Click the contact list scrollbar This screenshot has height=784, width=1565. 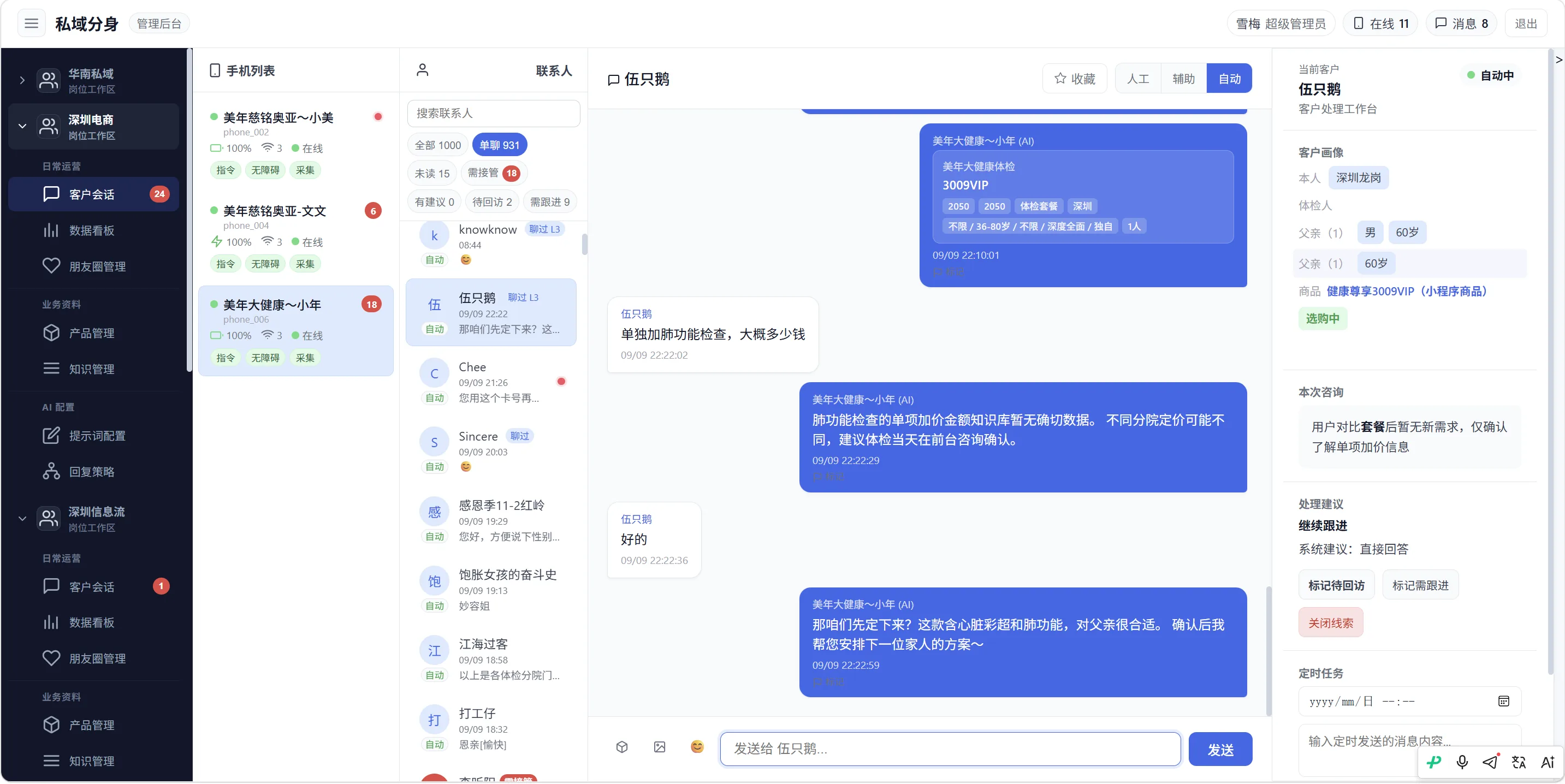click(x=584, y=245)
